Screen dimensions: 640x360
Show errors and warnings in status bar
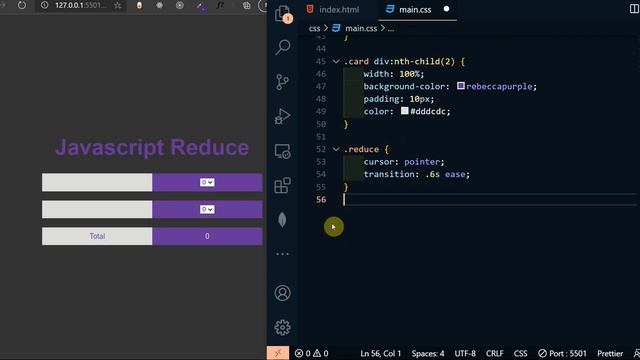tap(311, 353)
